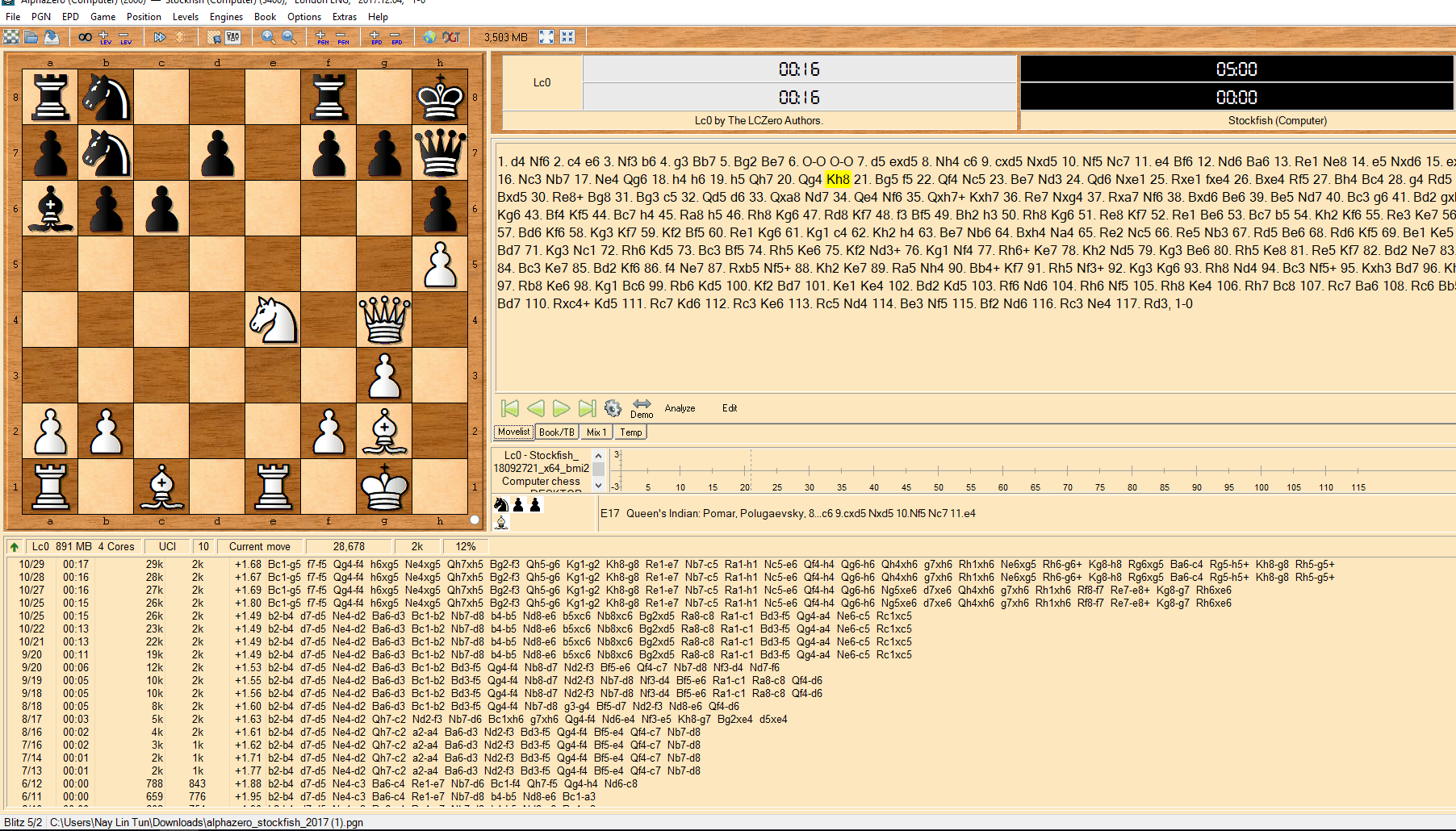Open the Game menu
This screenshot has height=831, width=1456.
point(103,16)
